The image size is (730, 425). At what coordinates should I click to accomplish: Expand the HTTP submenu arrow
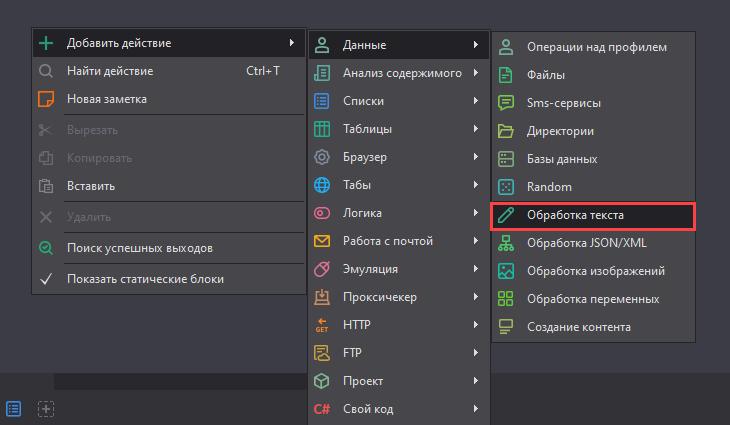coord(476,325)
